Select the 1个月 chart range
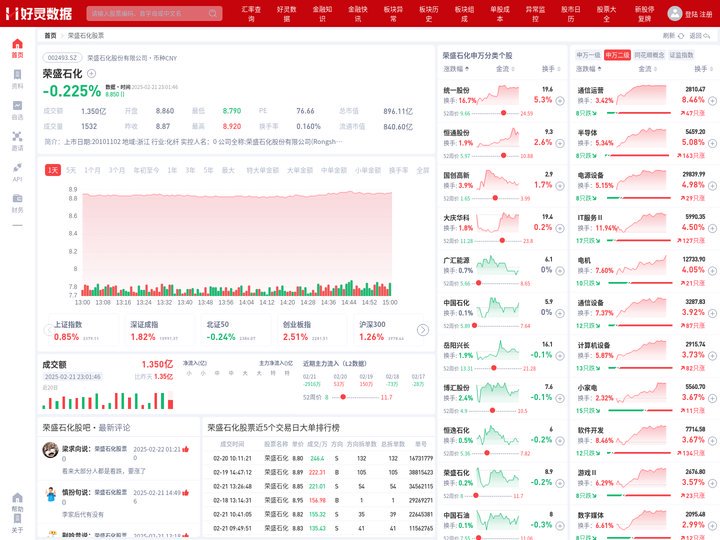Screen dimensions: 720x540 [x=92, y=170]
